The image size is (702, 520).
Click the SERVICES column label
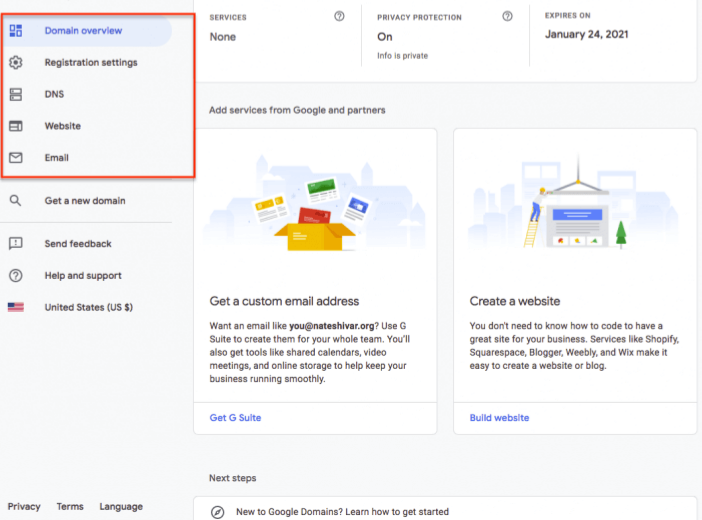pyautogui.click(x=228, y=17)
